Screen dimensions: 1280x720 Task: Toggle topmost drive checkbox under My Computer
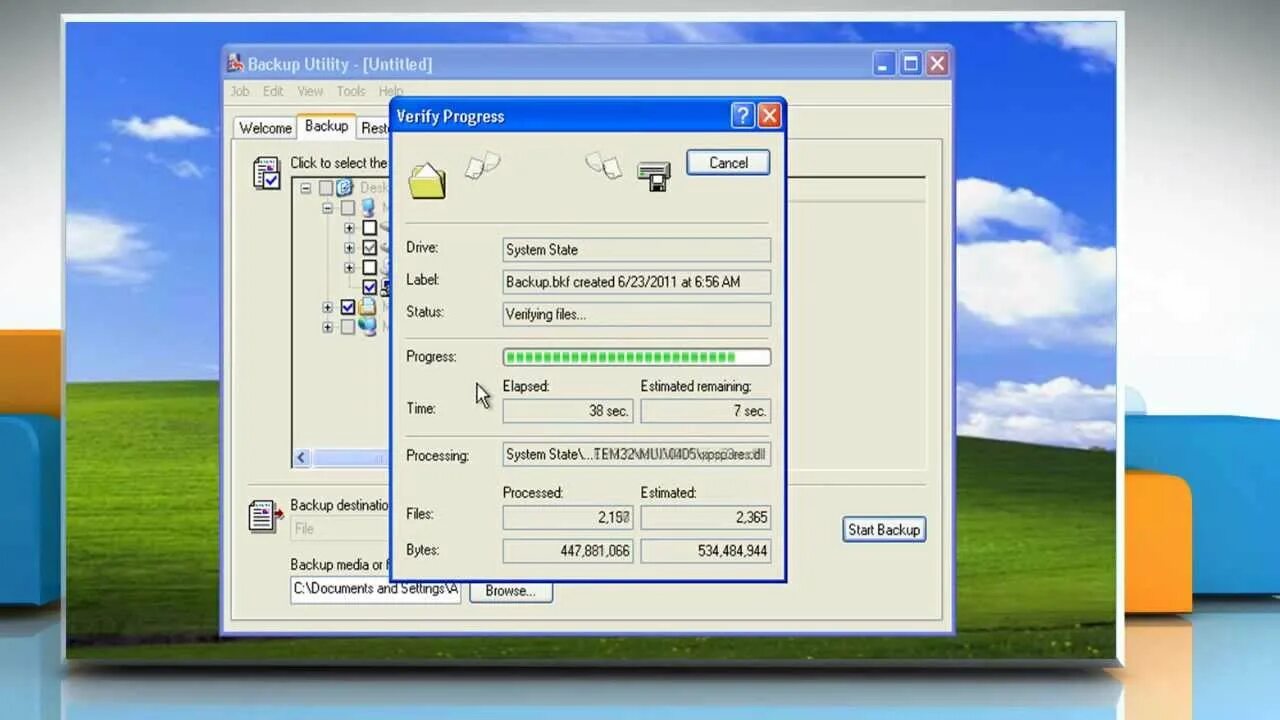[369, 228]
